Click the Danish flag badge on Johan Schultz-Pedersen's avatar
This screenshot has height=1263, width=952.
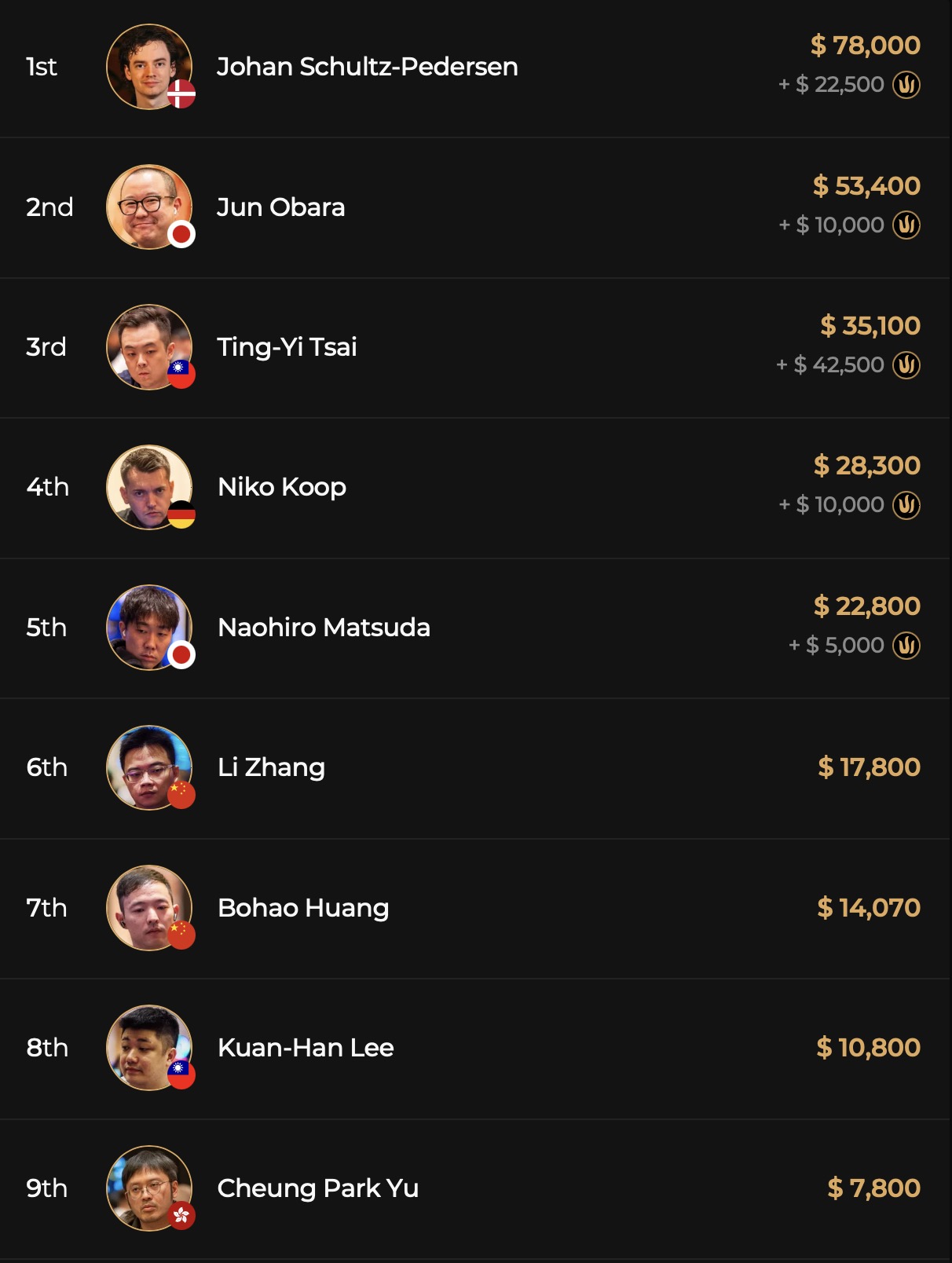181,94
